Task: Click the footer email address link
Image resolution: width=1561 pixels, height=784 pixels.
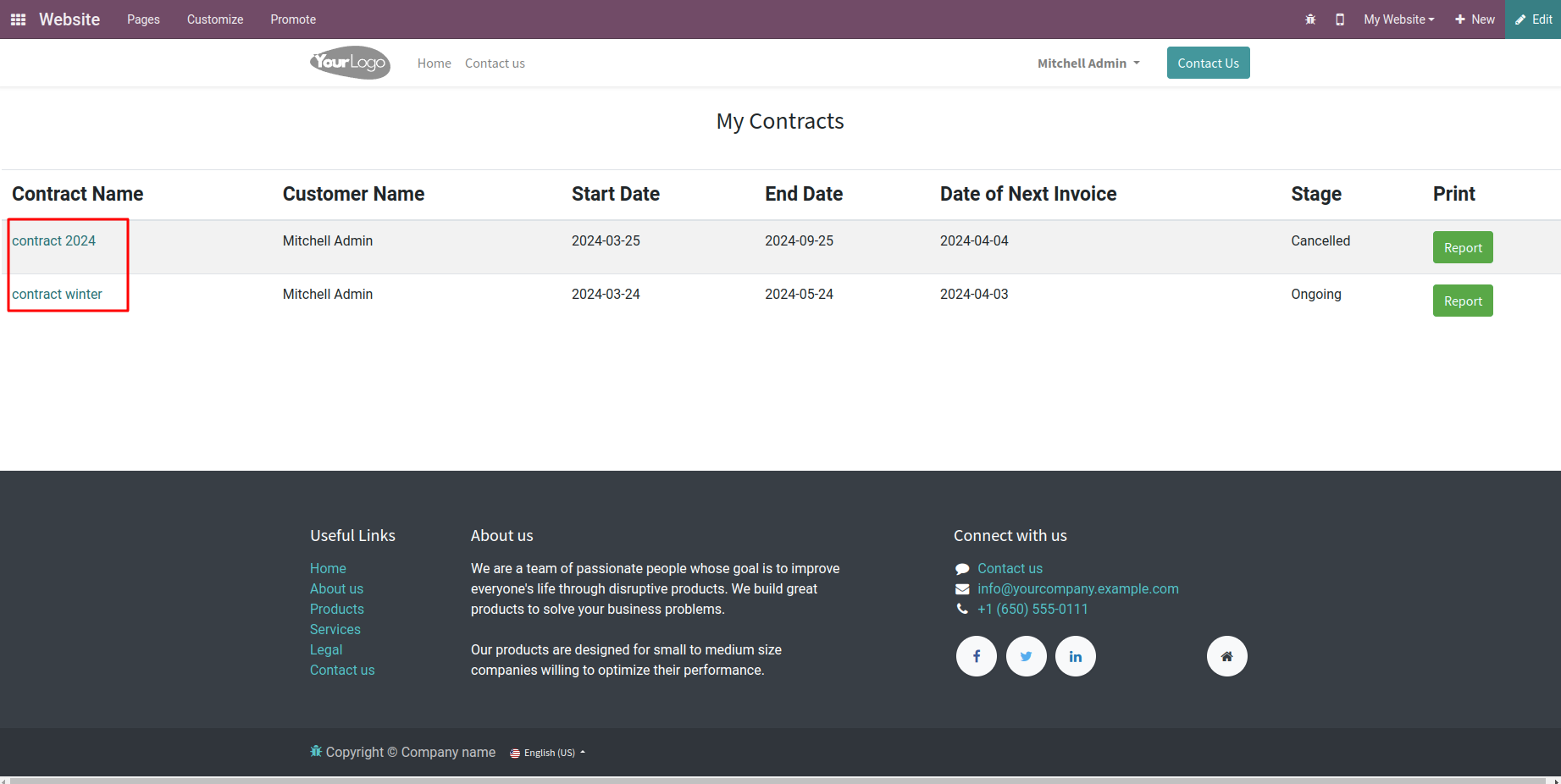Action: (1077, 588)
